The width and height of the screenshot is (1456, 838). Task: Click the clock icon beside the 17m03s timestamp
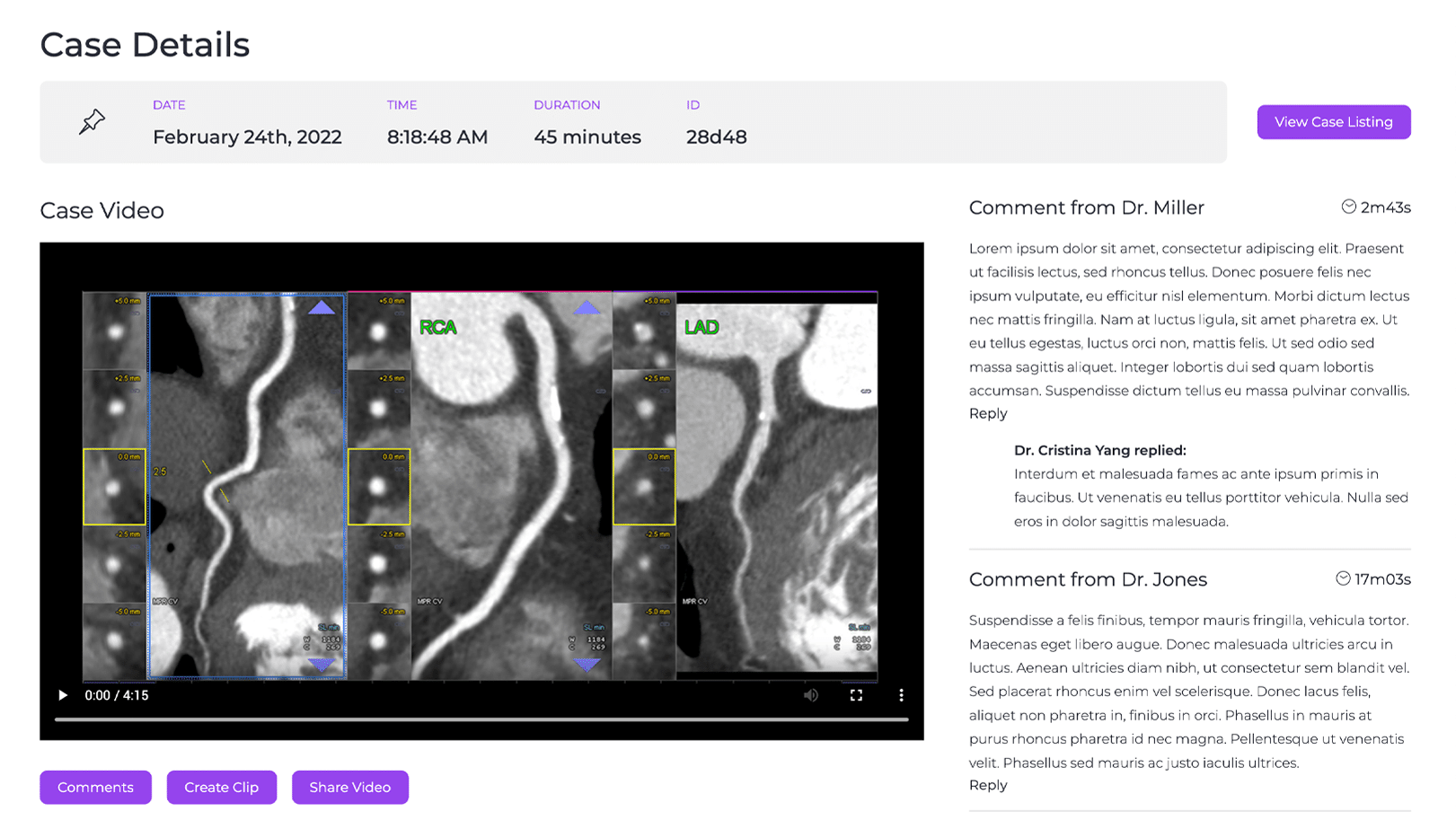pos(1345,578)
